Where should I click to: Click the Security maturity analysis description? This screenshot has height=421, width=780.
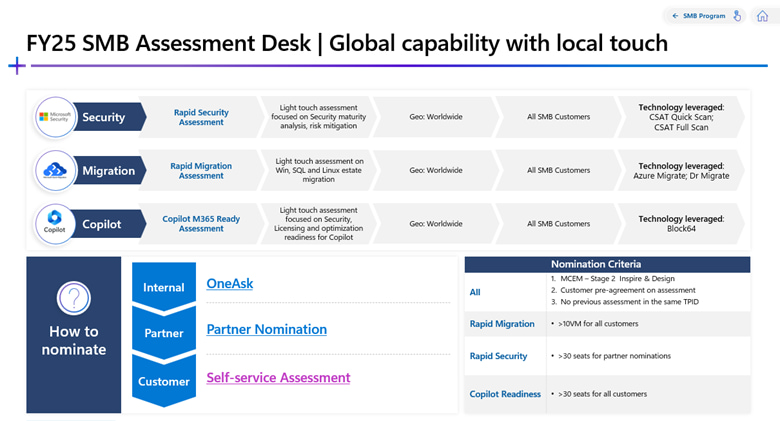tap(318, 117)
